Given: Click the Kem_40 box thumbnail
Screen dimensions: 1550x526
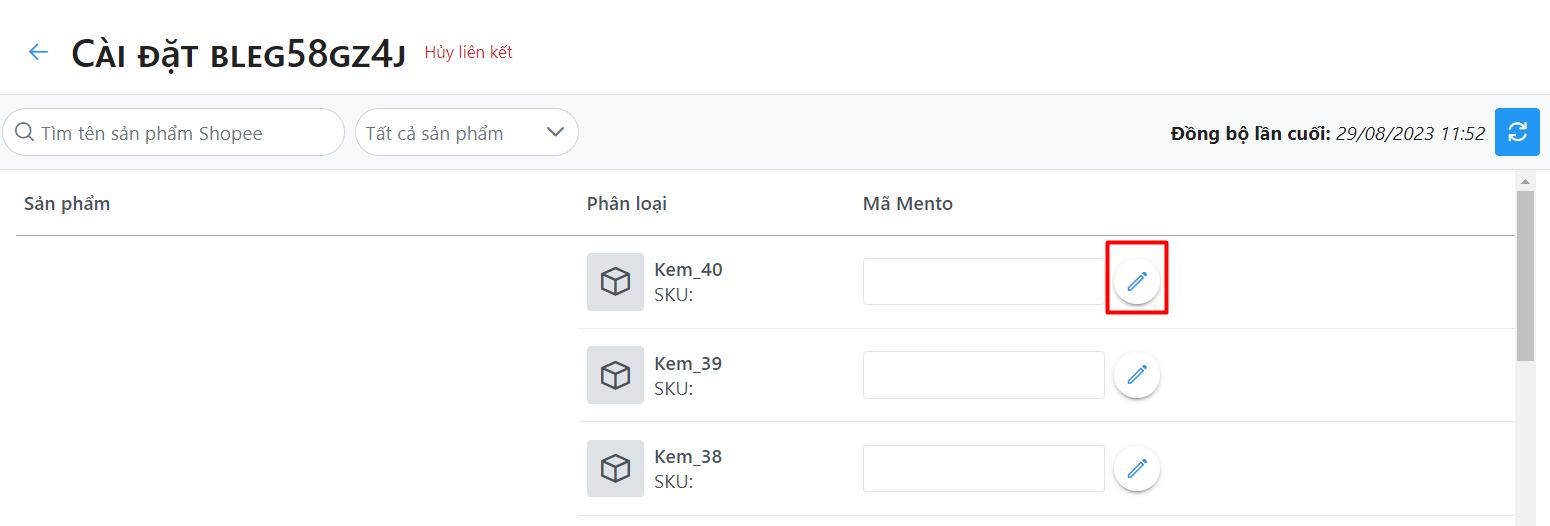Looking at the screenshot, I should tap(615, 282).
